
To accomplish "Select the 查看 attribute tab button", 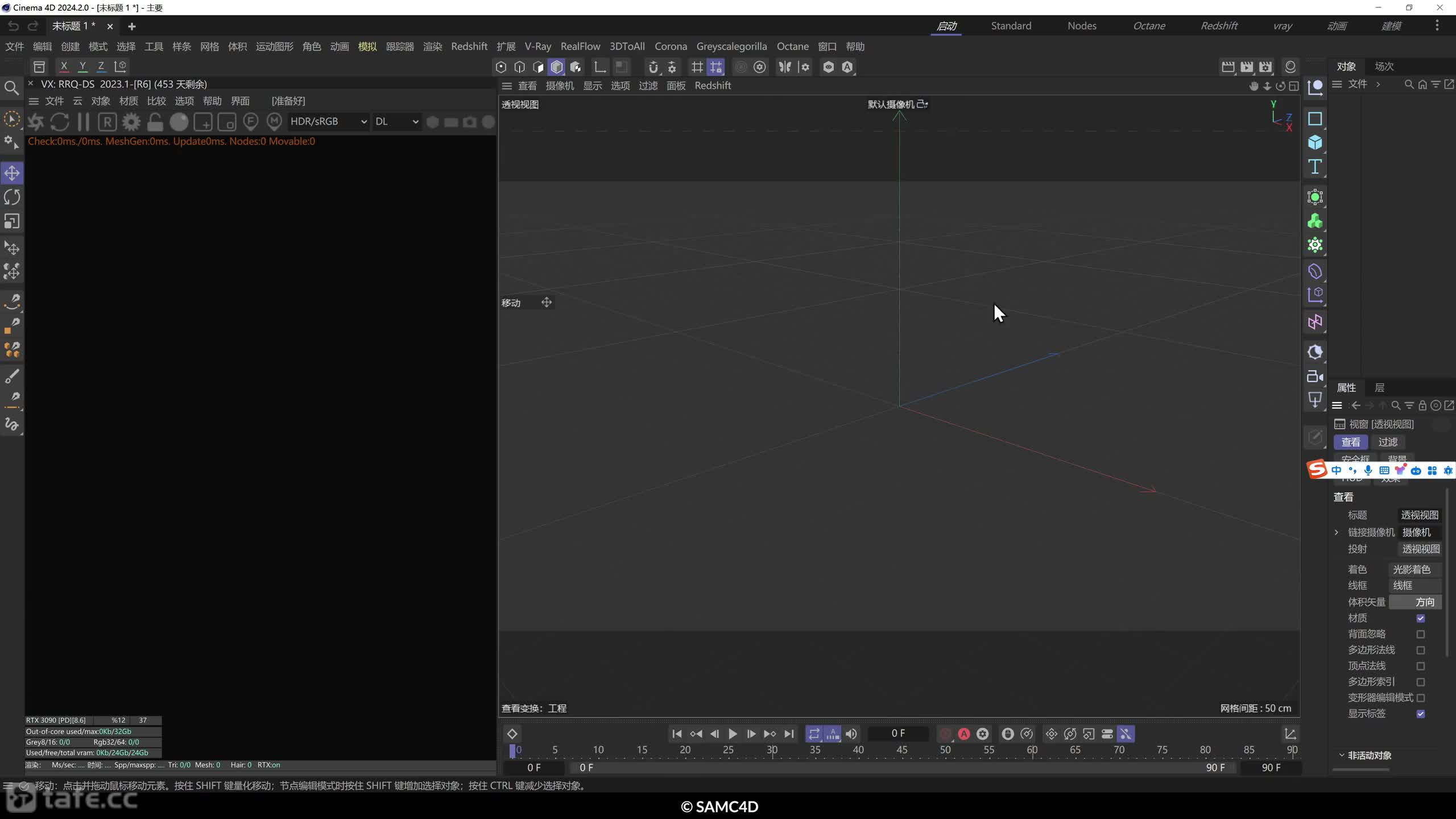I will coord(1351,442).
